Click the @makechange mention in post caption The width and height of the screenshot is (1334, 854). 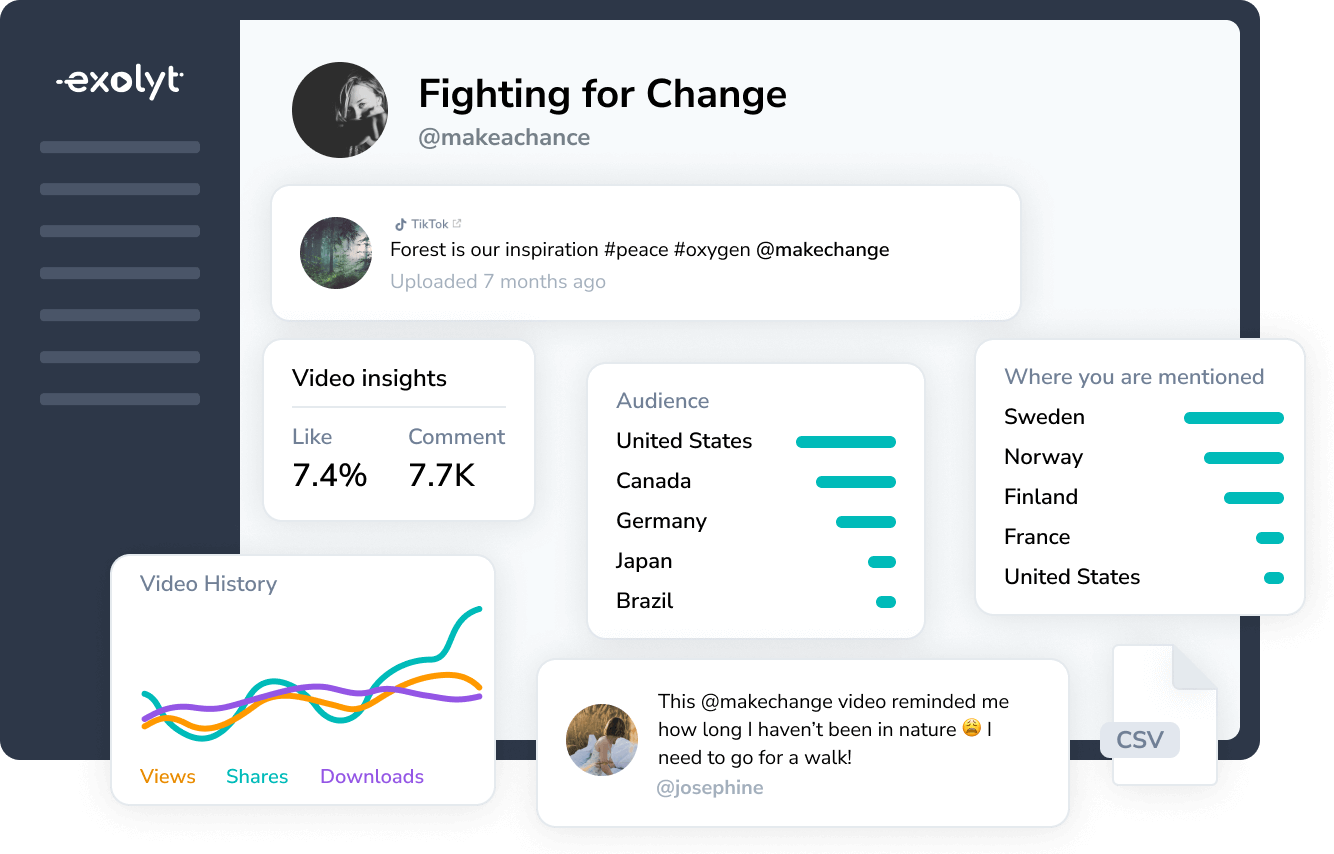pyautogui.click(x=822, y=250)
